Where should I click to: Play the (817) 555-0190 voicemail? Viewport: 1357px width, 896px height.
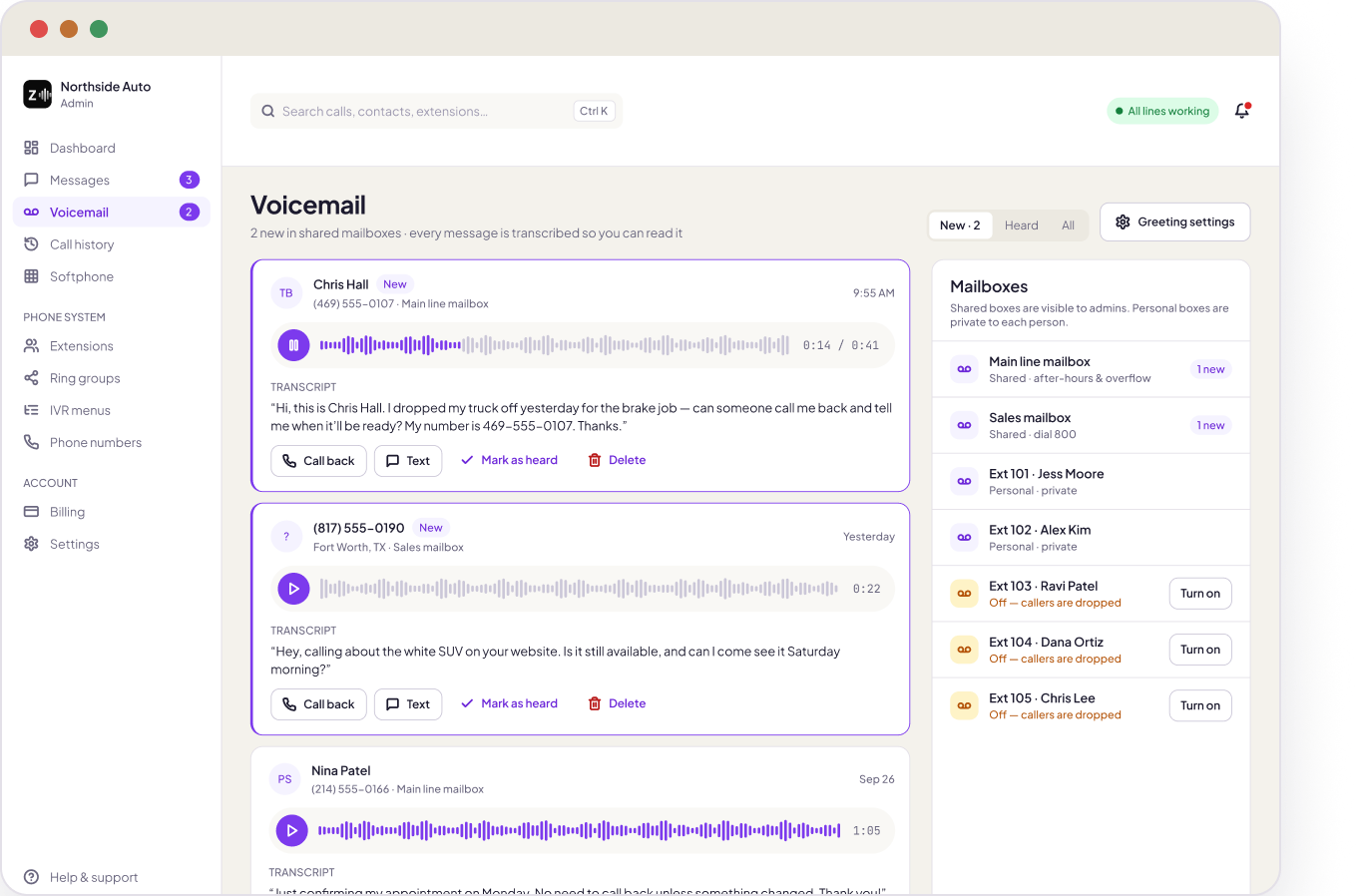pos(293,589)
